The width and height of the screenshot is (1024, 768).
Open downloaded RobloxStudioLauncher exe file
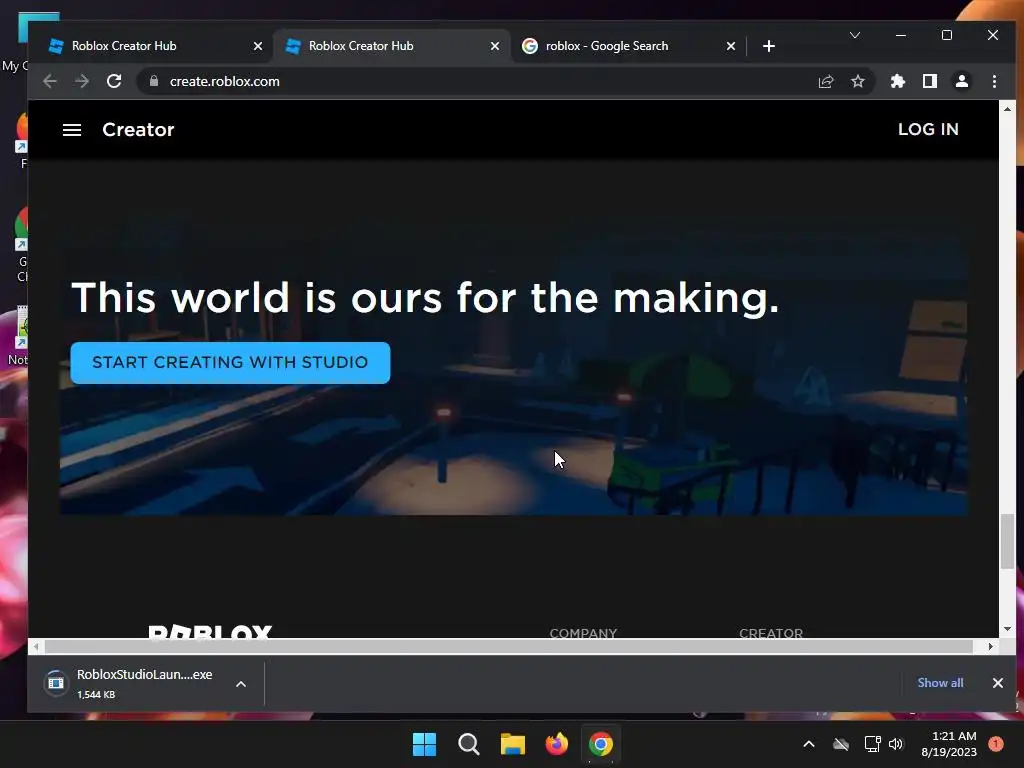pyautogui.click(x=144, y=683)
